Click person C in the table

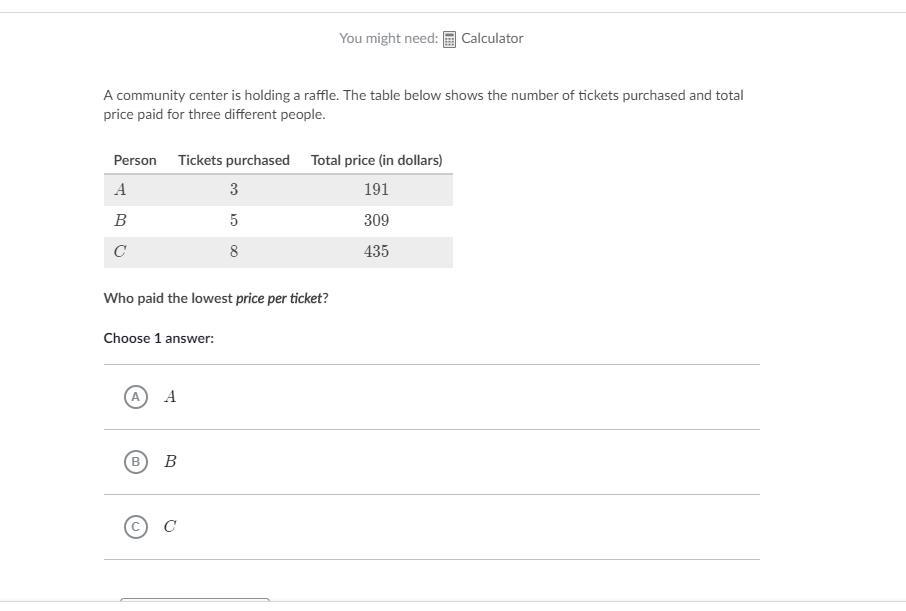[x=120, y=252]
